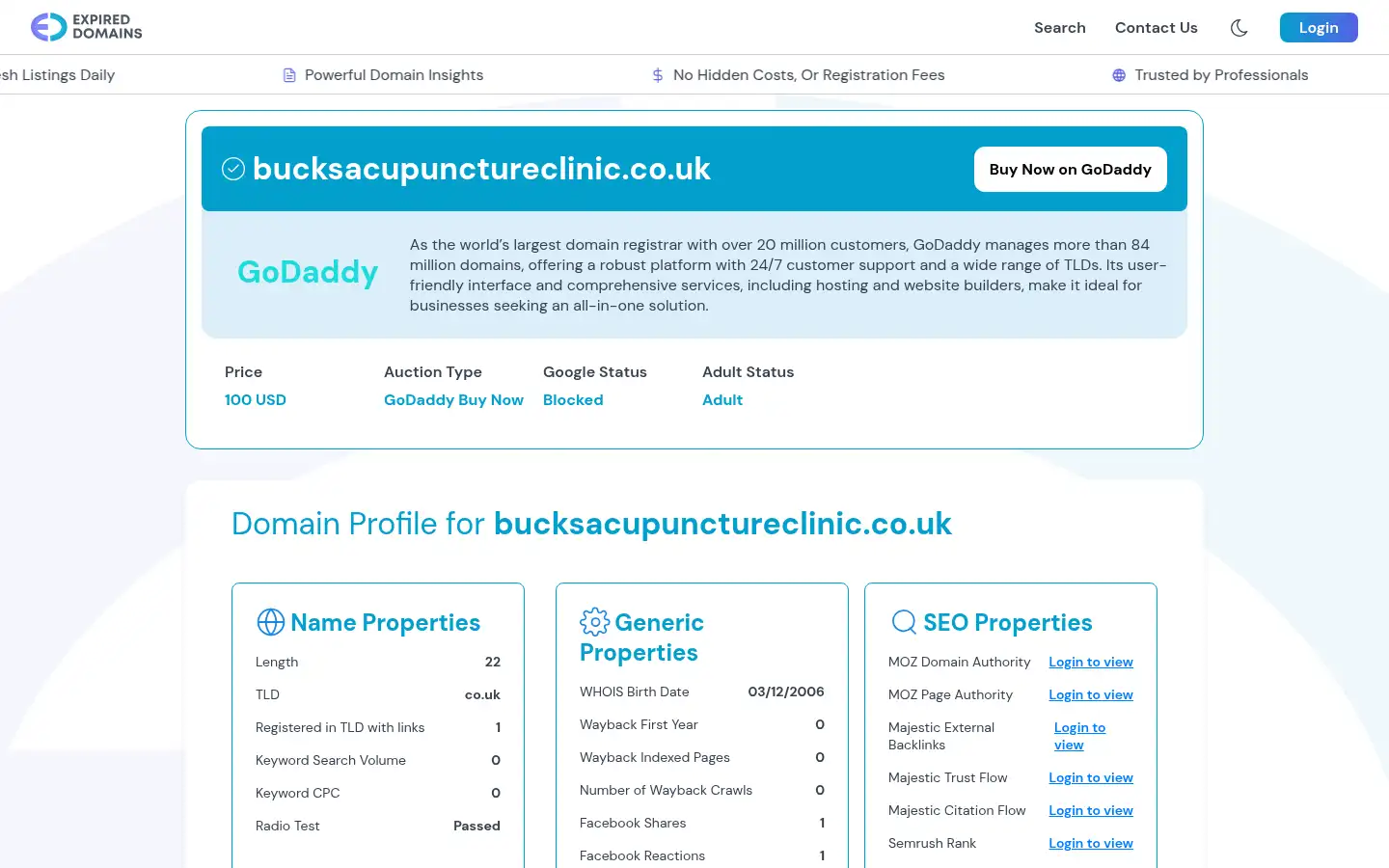This screenshot has height=868, width=1389.
Task: Click No Hidden Costs, Or Registration Fees text
Action: 808,75
